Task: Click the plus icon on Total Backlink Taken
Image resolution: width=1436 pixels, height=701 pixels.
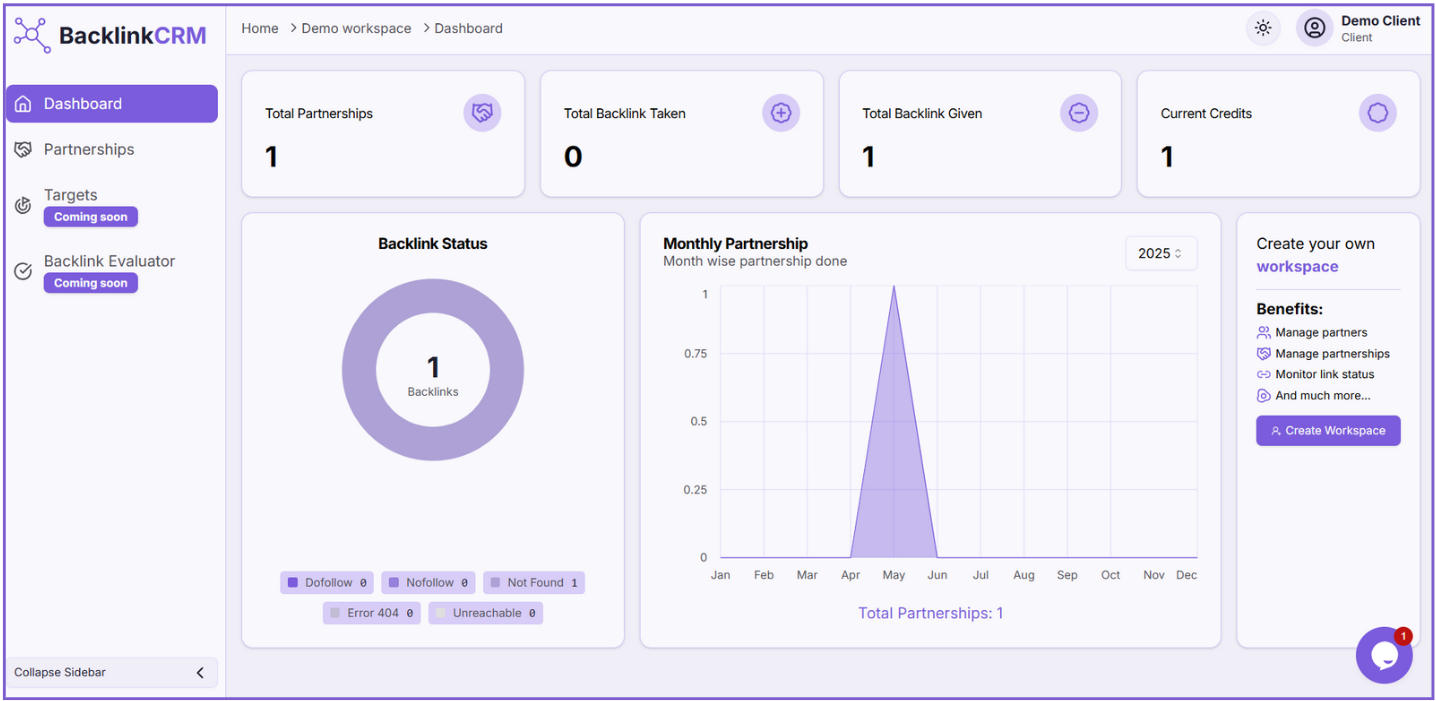Action: click(x=781, y=113)
